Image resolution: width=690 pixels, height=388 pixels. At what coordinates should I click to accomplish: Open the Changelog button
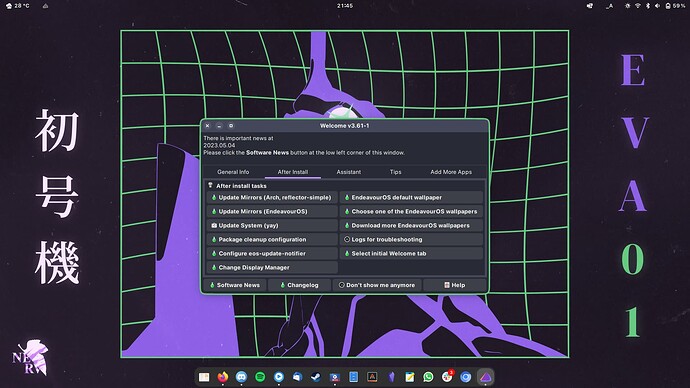300,285
